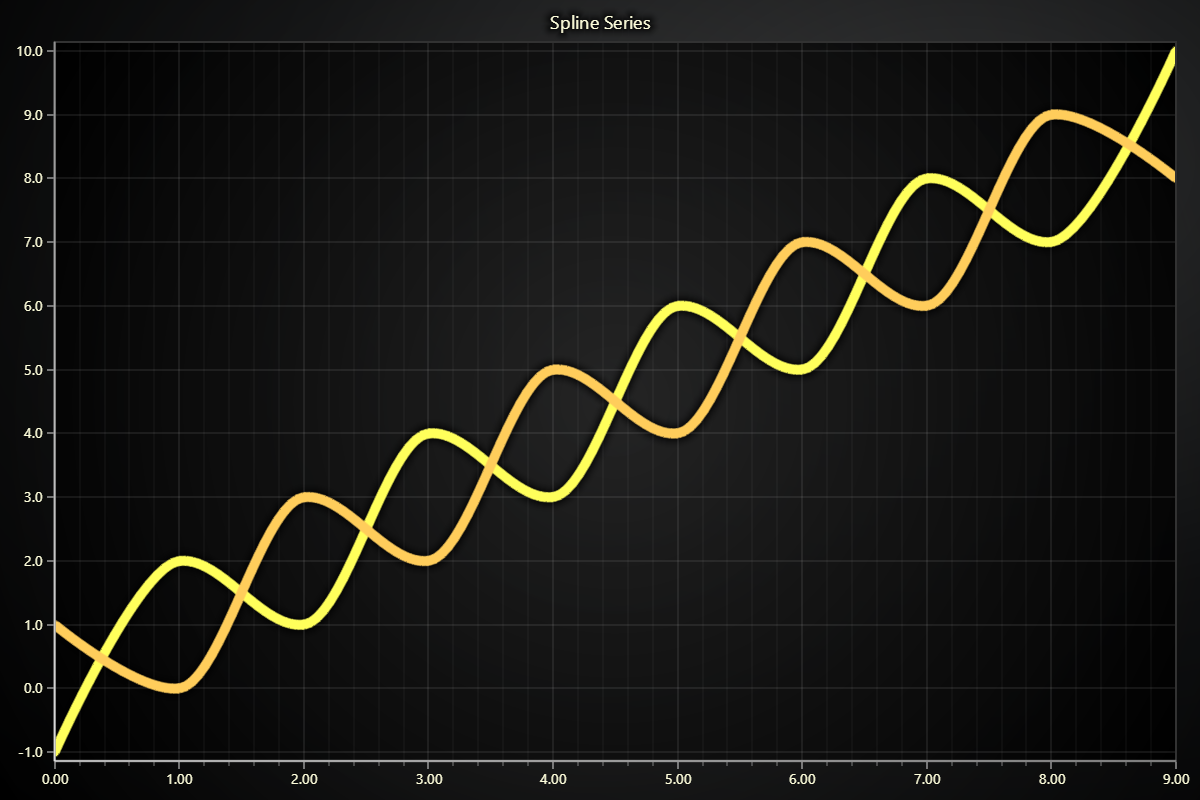Select the Y-axis label 7.0
Viewport: 1200px width, 800px height.
(33, 242)
